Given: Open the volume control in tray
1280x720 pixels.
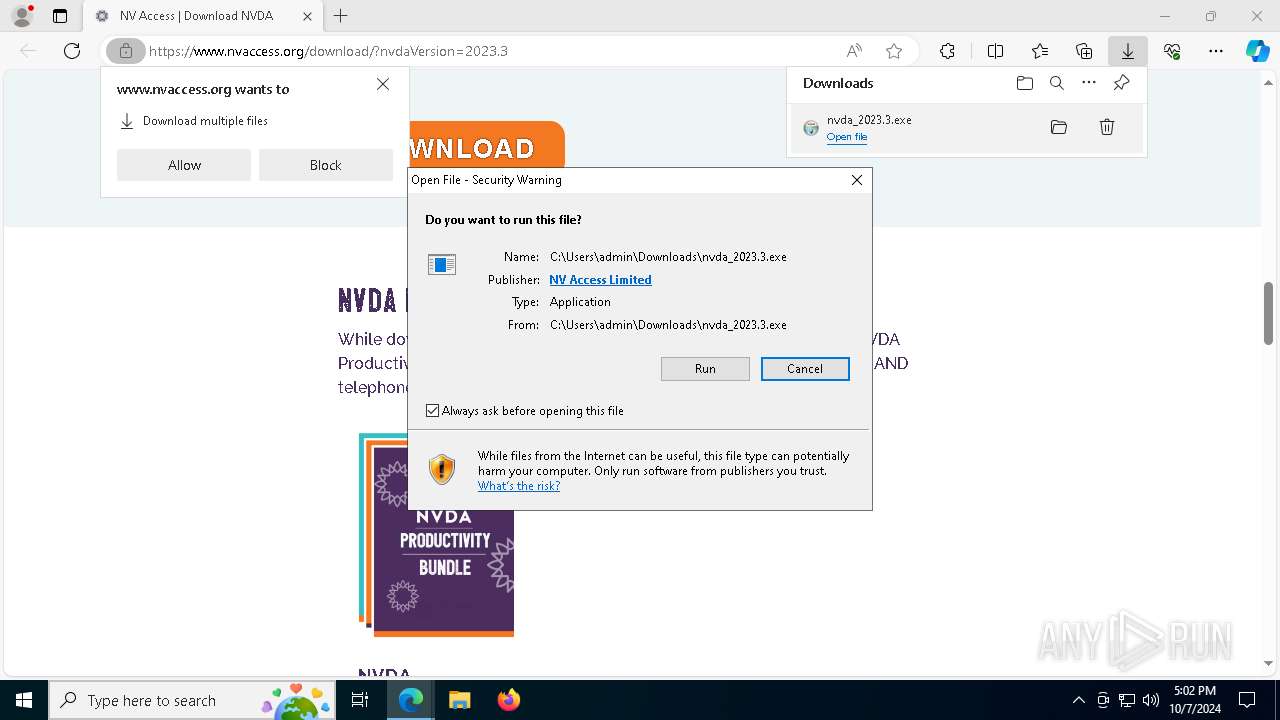Looking at the screenshot, I should click(x=1151, y=700).
